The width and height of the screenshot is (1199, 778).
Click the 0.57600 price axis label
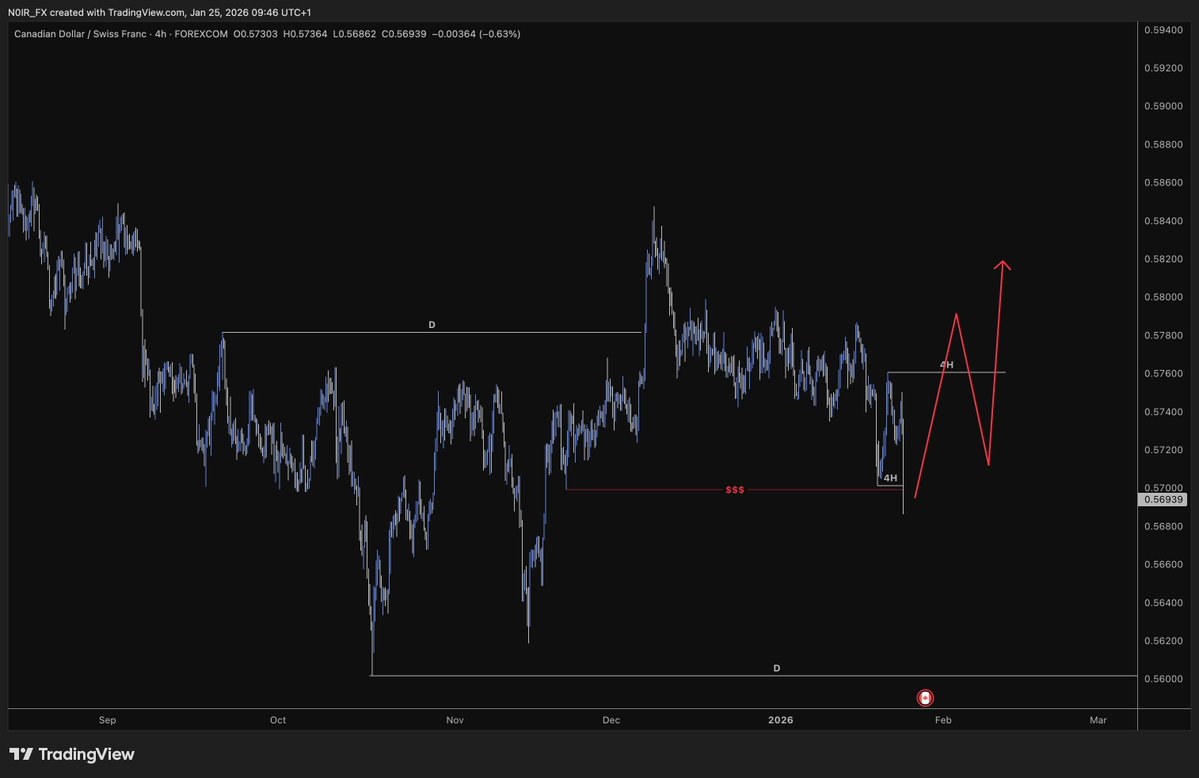coord(1163,374)
